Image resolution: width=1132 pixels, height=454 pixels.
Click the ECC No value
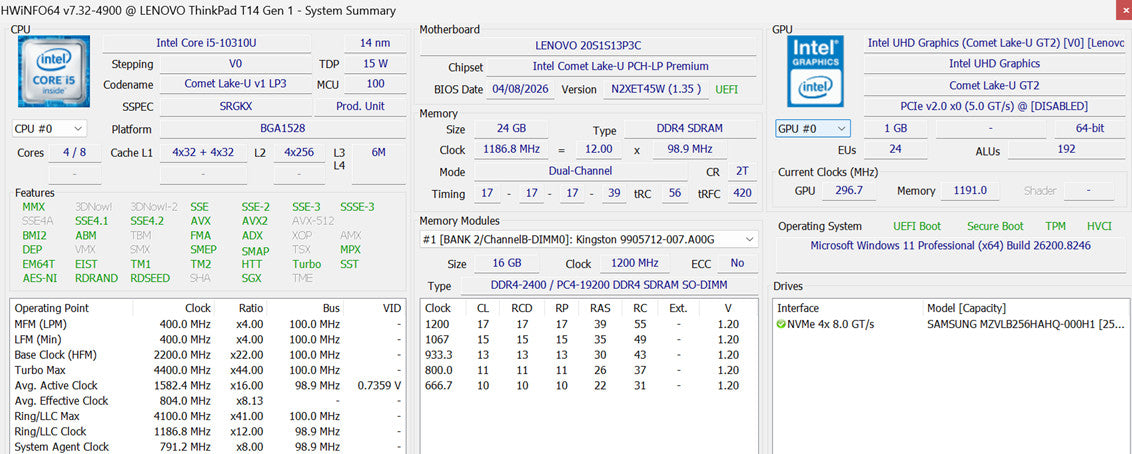(x=737, y=263)
